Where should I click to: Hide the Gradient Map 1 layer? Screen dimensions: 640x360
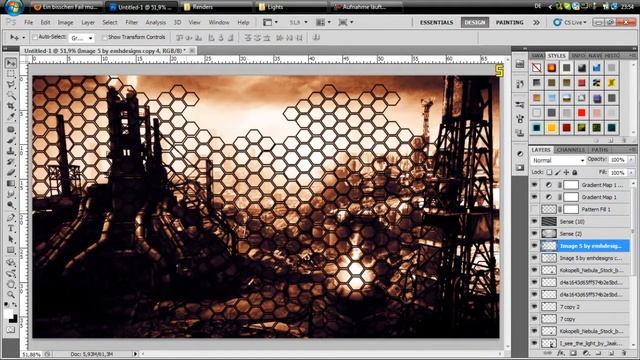(534, 197)
